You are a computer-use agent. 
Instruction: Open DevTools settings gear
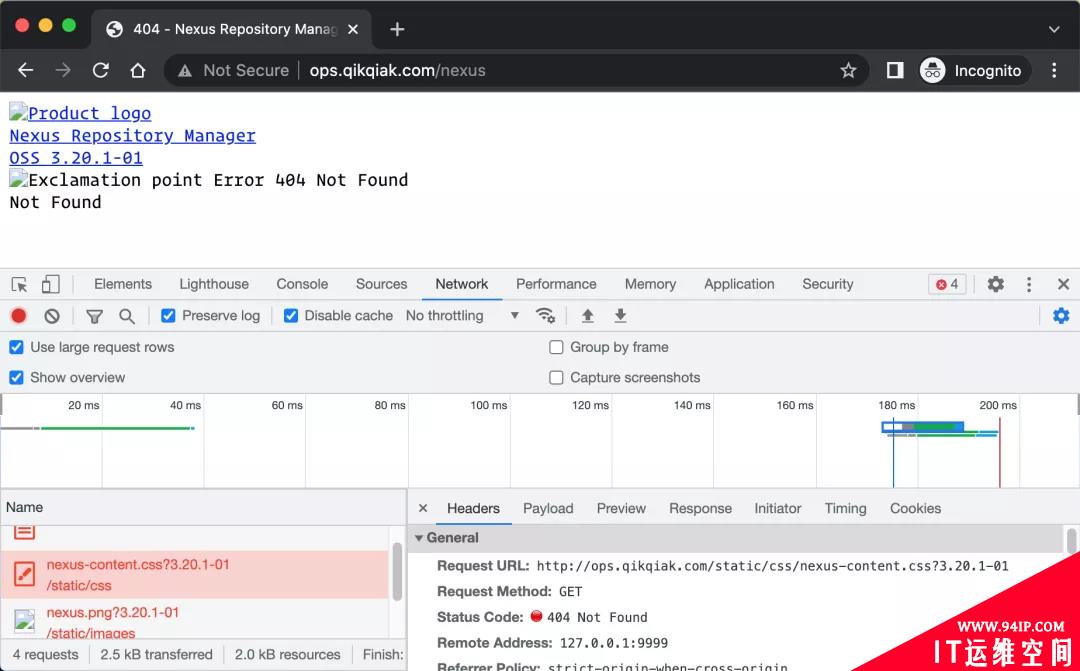pos(995,284)
